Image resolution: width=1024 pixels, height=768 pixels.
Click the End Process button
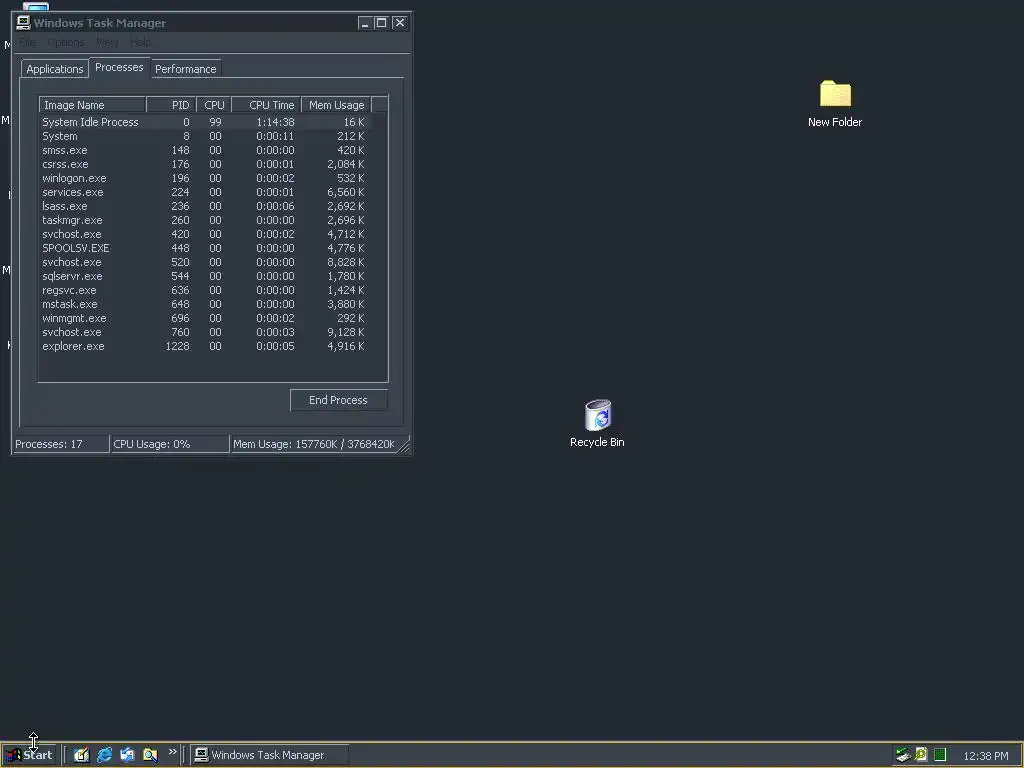click(x=338, y=400)
